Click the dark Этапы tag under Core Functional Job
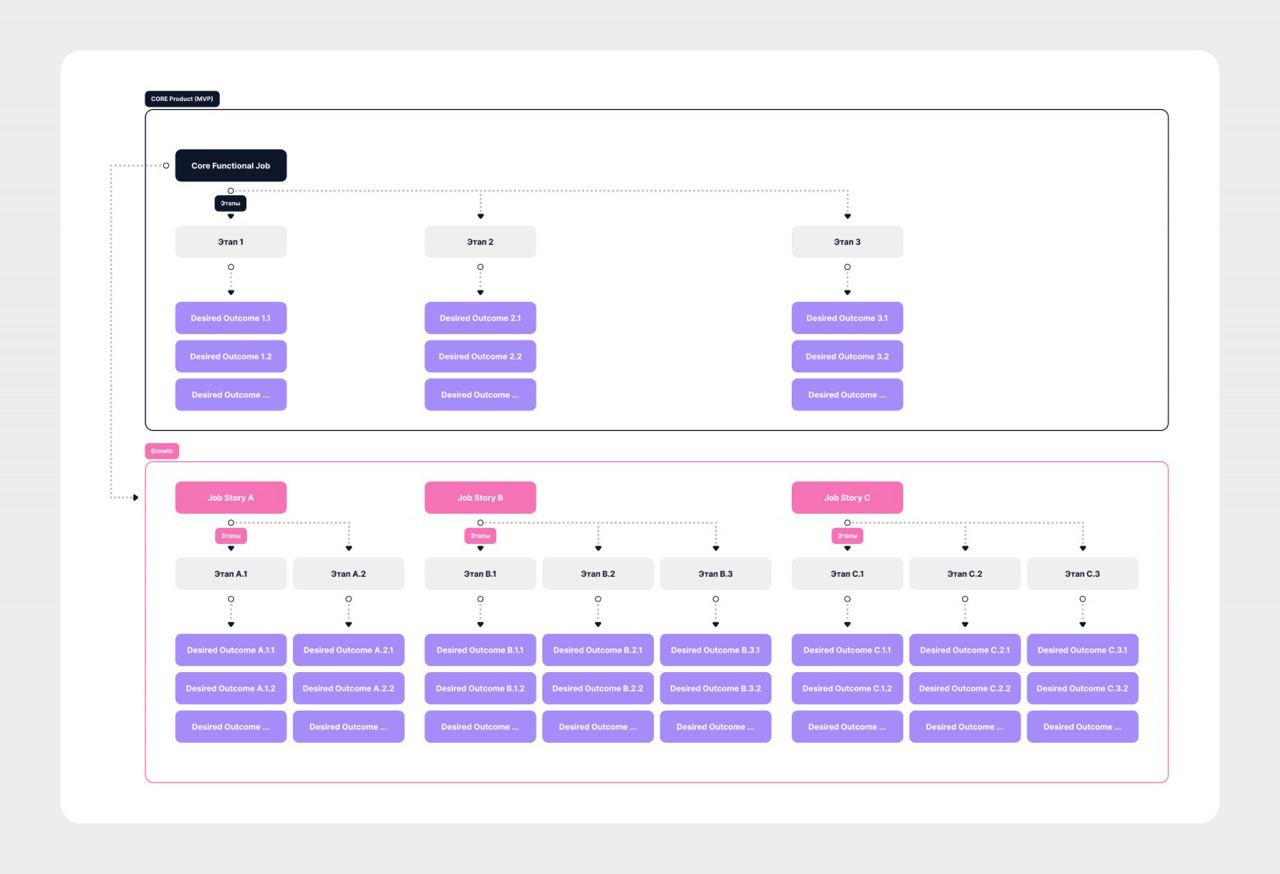Screen dimensions: 1280x874 click(230, 203)
